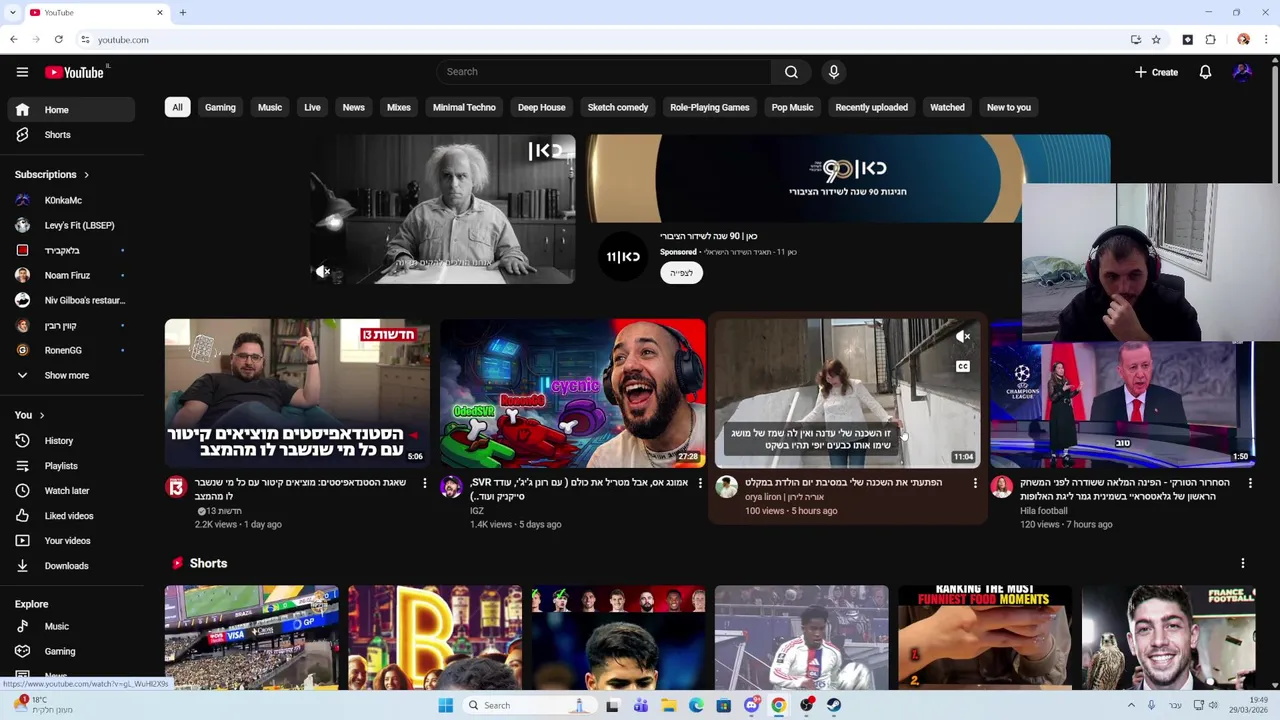Open the Hila football channel avatar
The image size is (1280, 720).
click(1001, 487)
